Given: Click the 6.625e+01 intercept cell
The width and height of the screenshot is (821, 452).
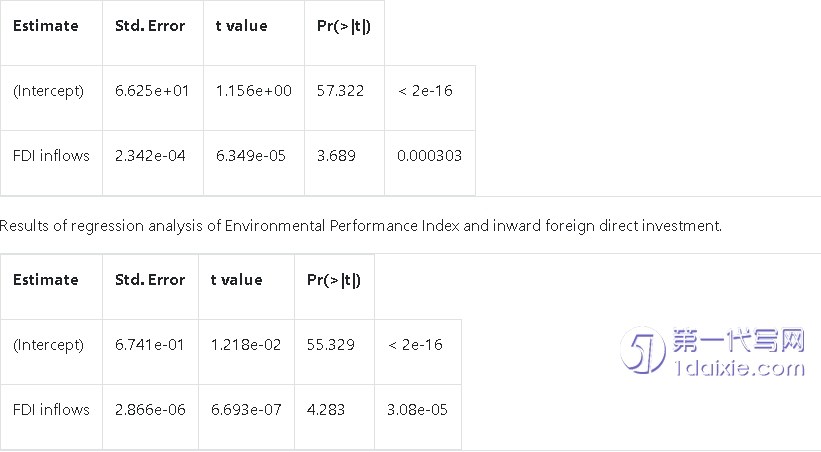Looking at the screenshot, I should click(152, 91).
